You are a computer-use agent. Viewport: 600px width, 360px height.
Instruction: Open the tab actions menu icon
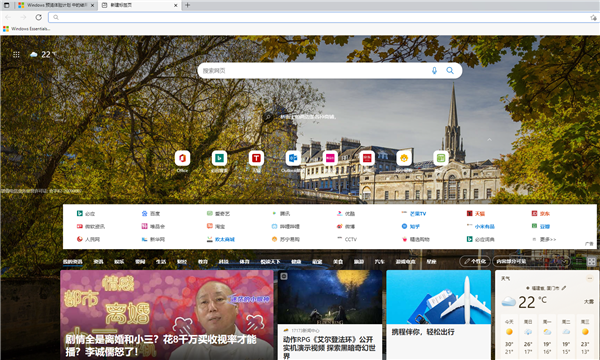click(x=7, y=5)
